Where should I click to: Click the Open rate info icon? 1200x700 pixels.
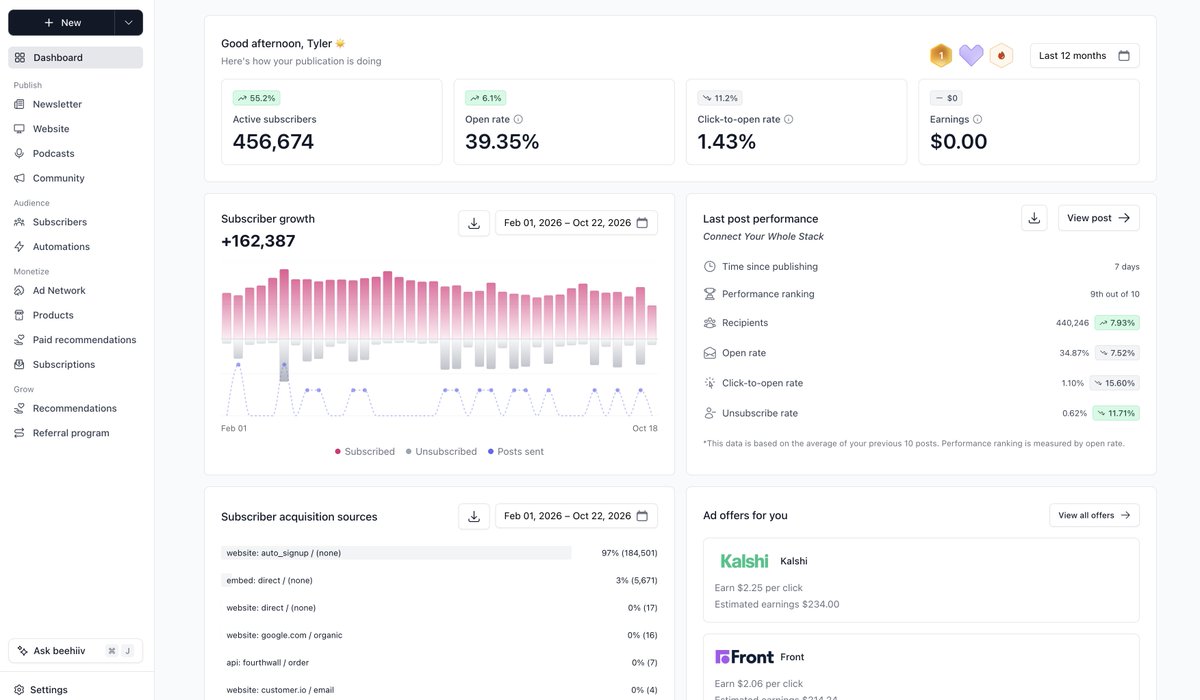[518, 119]
